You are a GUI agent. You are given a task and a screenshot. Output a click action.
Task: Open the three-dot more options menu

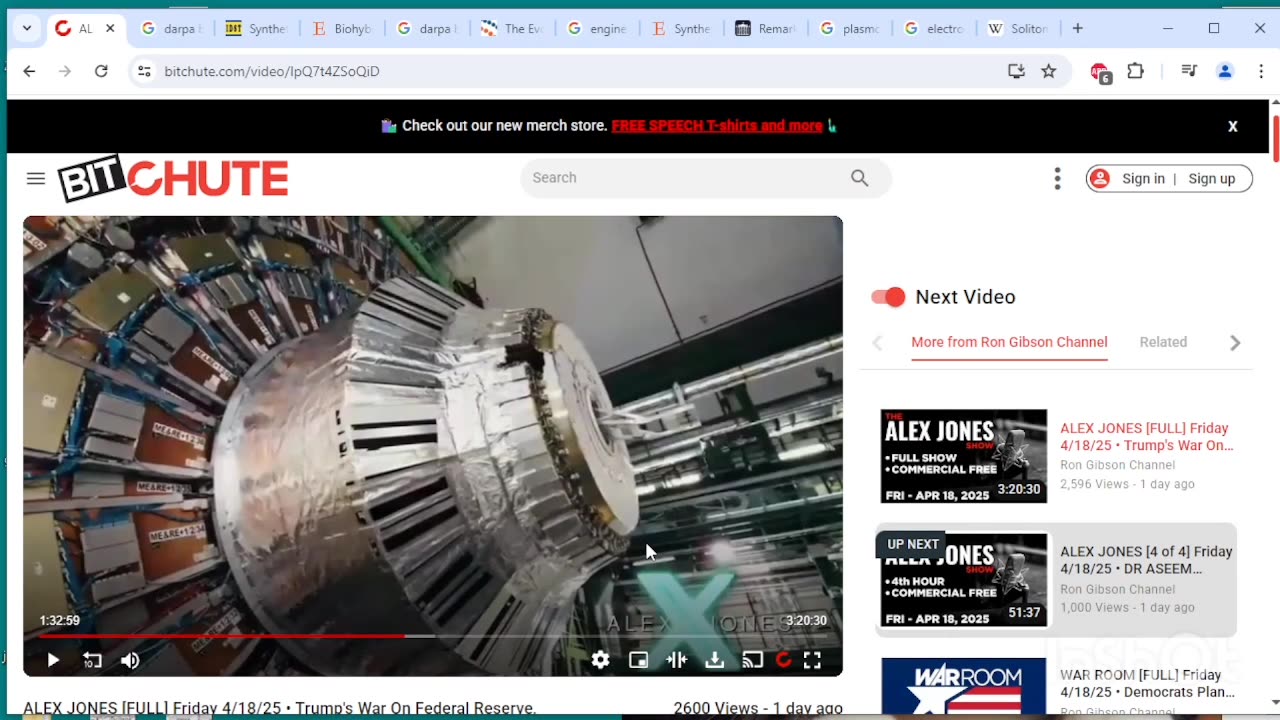pos(1057,178)
